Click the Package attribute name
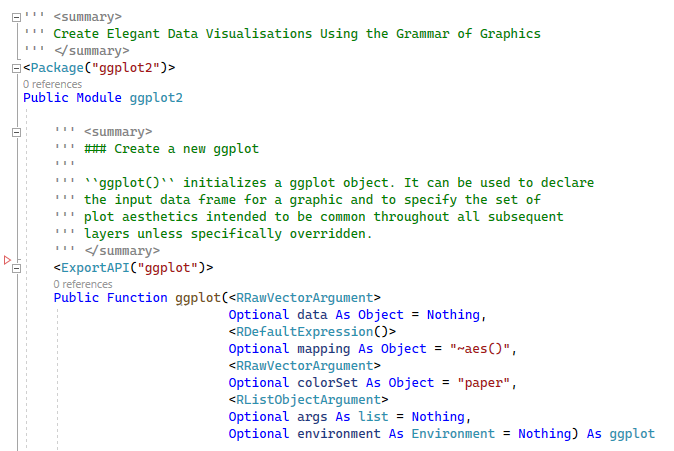The height and width of the screenshot is (451, 674). tap(58, 67)
